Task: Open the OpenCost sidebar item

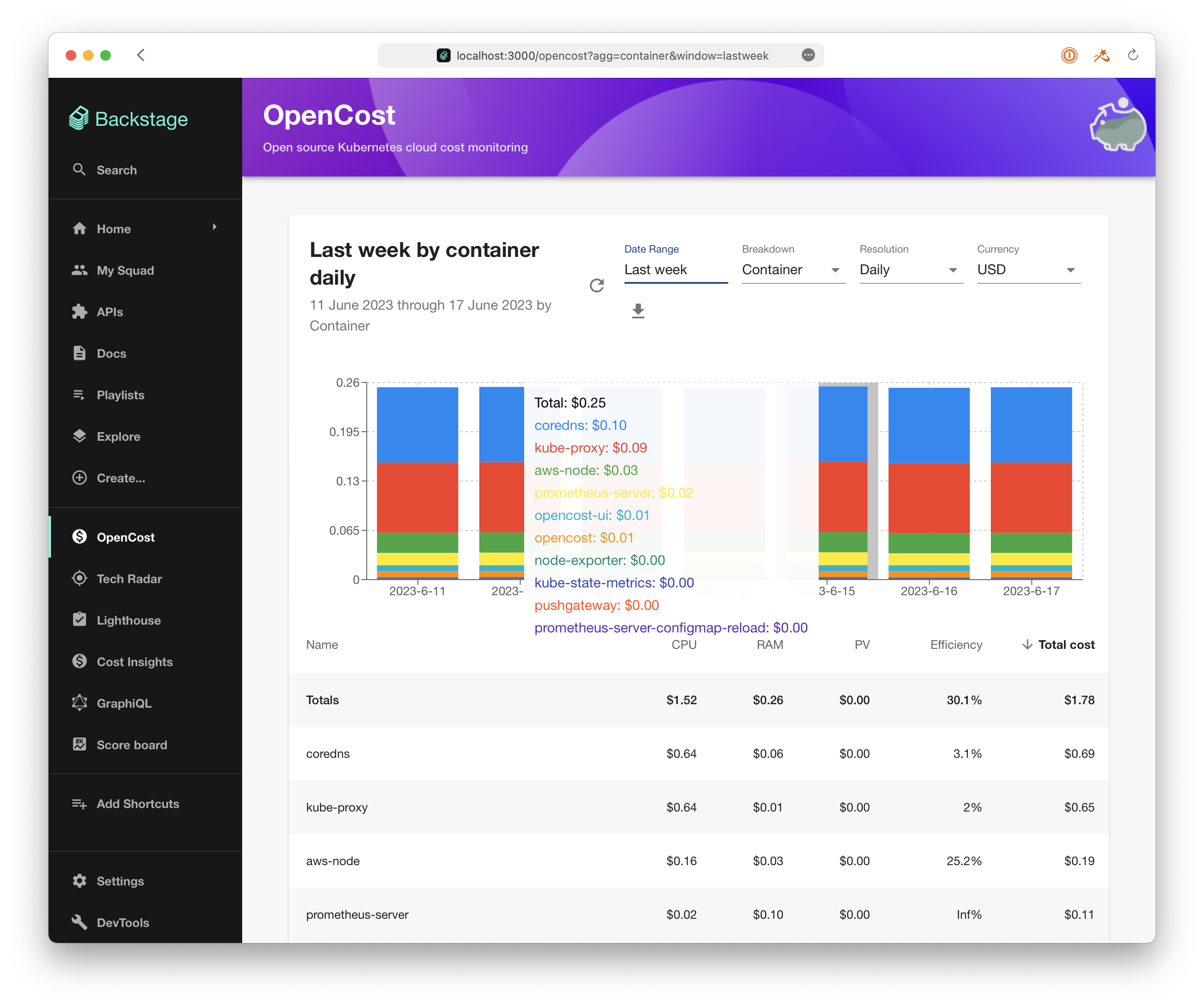Action: pyautogui.click(x=125, y=537)
